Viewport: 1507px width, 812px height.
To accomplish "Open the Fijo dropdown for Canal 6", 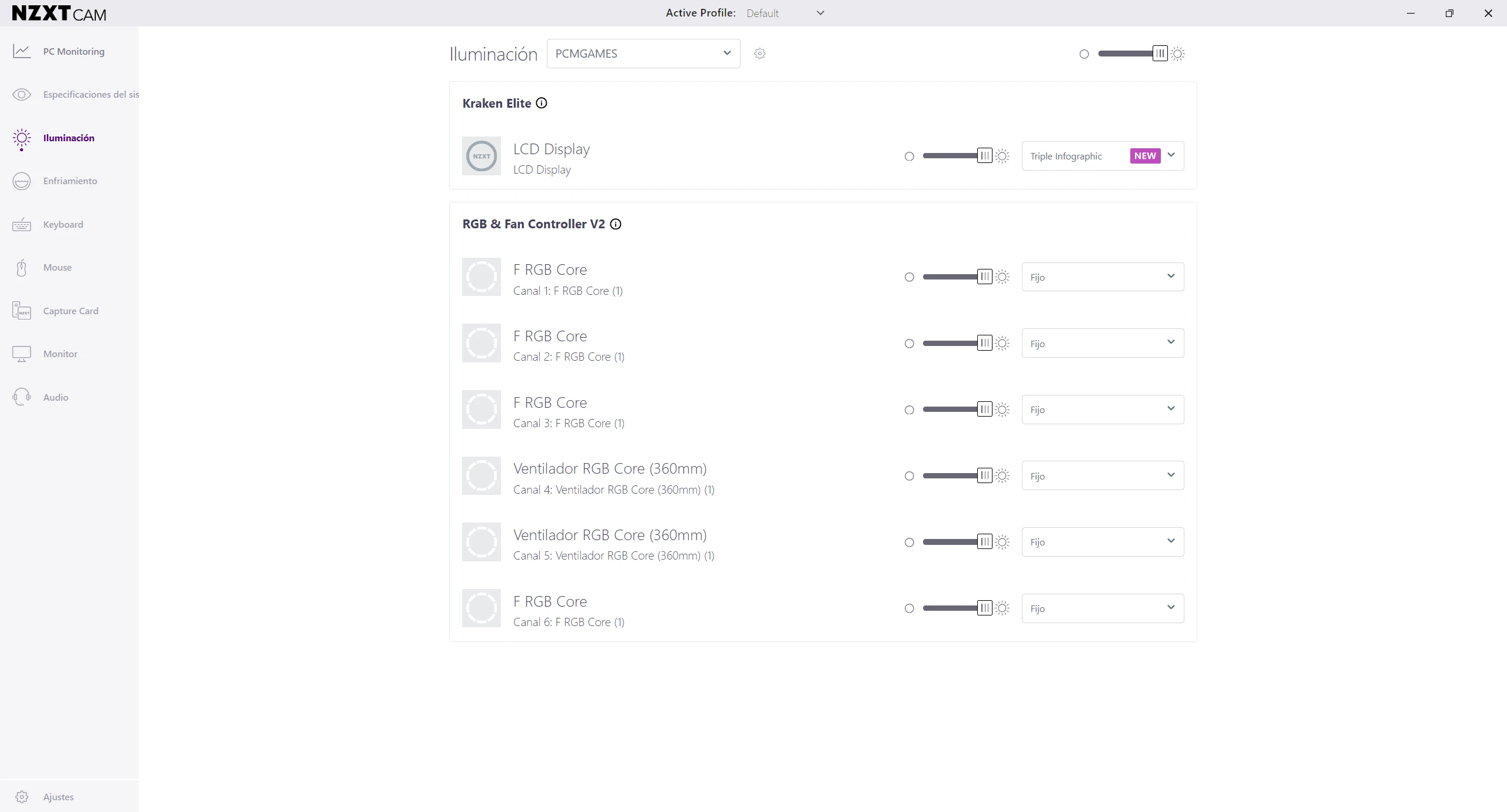I will point(1103,608).
